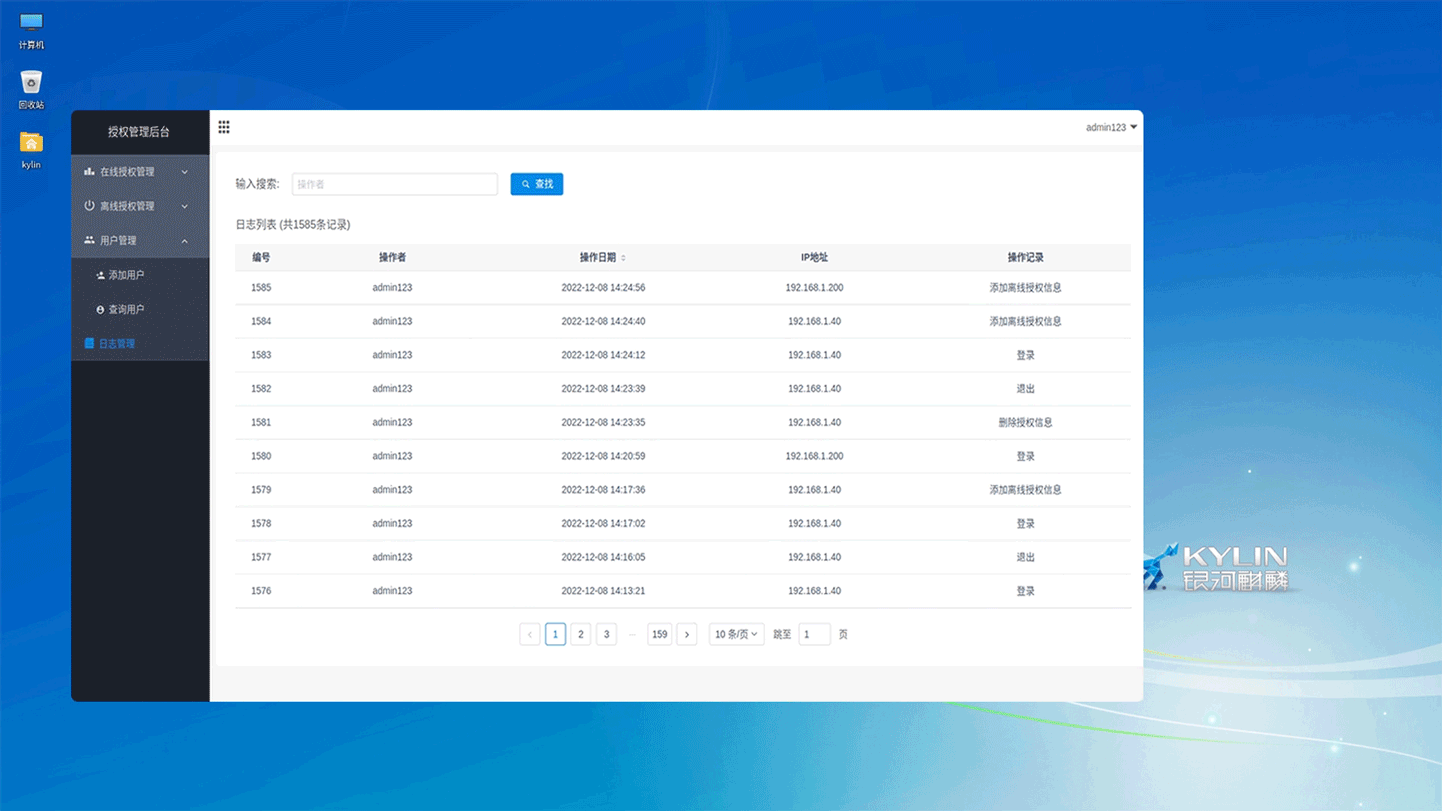This screenshot has width=1442, height=811.
Task: Jump to last page 159
Action: coord(659,634)
